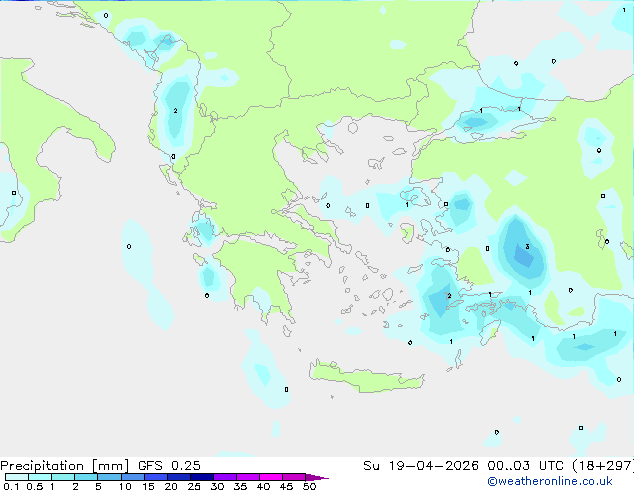Screen dimensions: 634x490
Task: Pick the 0.1–0.5 mm palest cyan legend swatch
Action: [17, 477]
